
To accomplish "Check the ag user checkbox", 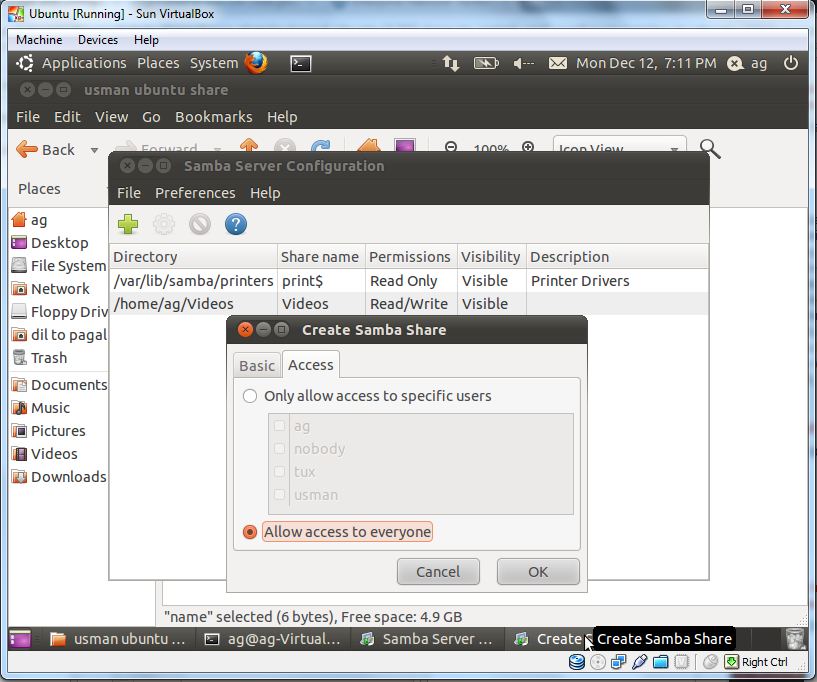I will tap(279, 426).
